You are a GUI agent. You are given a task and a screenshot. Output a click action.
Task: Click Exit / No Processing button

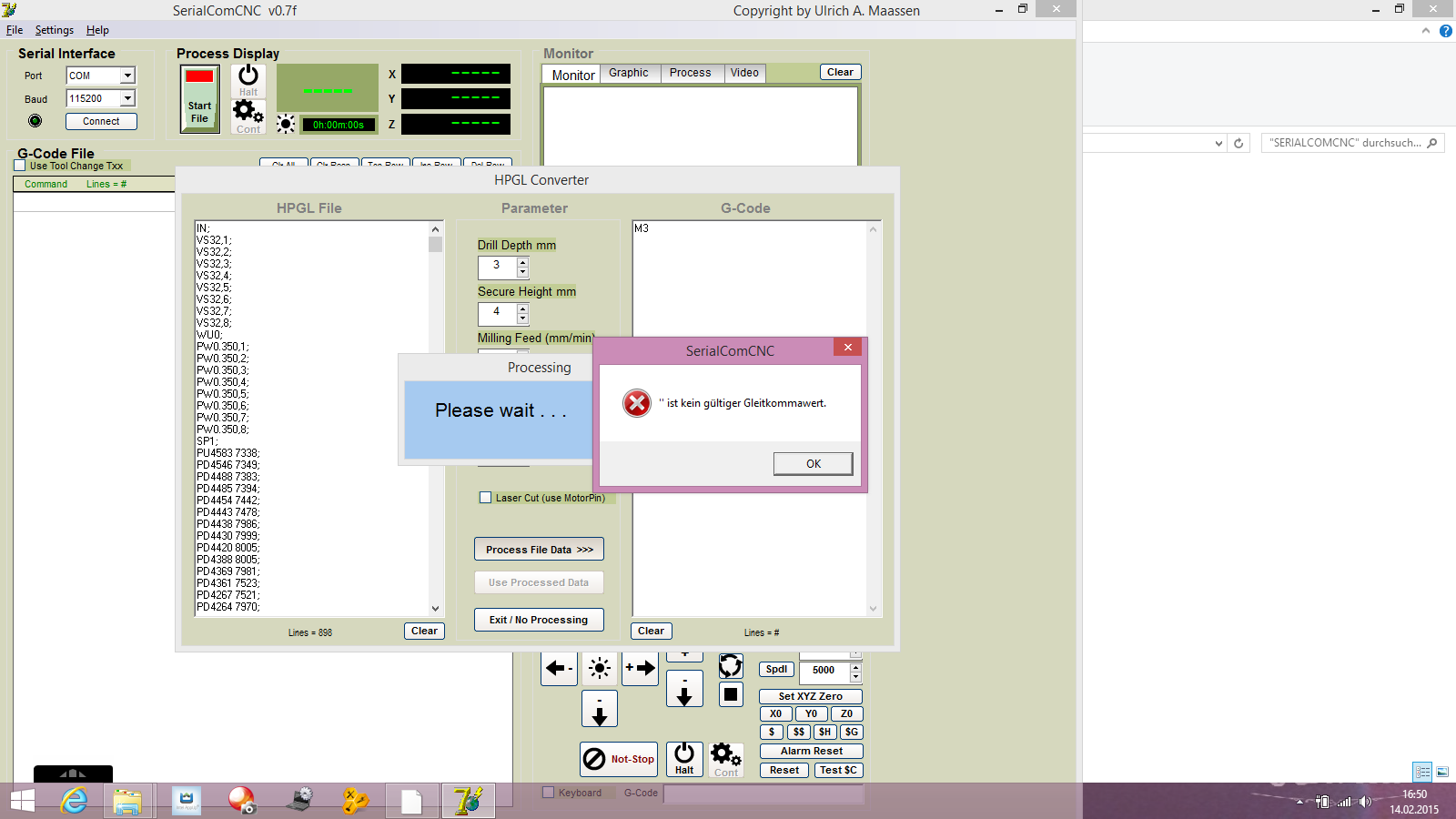coord(539,620)
